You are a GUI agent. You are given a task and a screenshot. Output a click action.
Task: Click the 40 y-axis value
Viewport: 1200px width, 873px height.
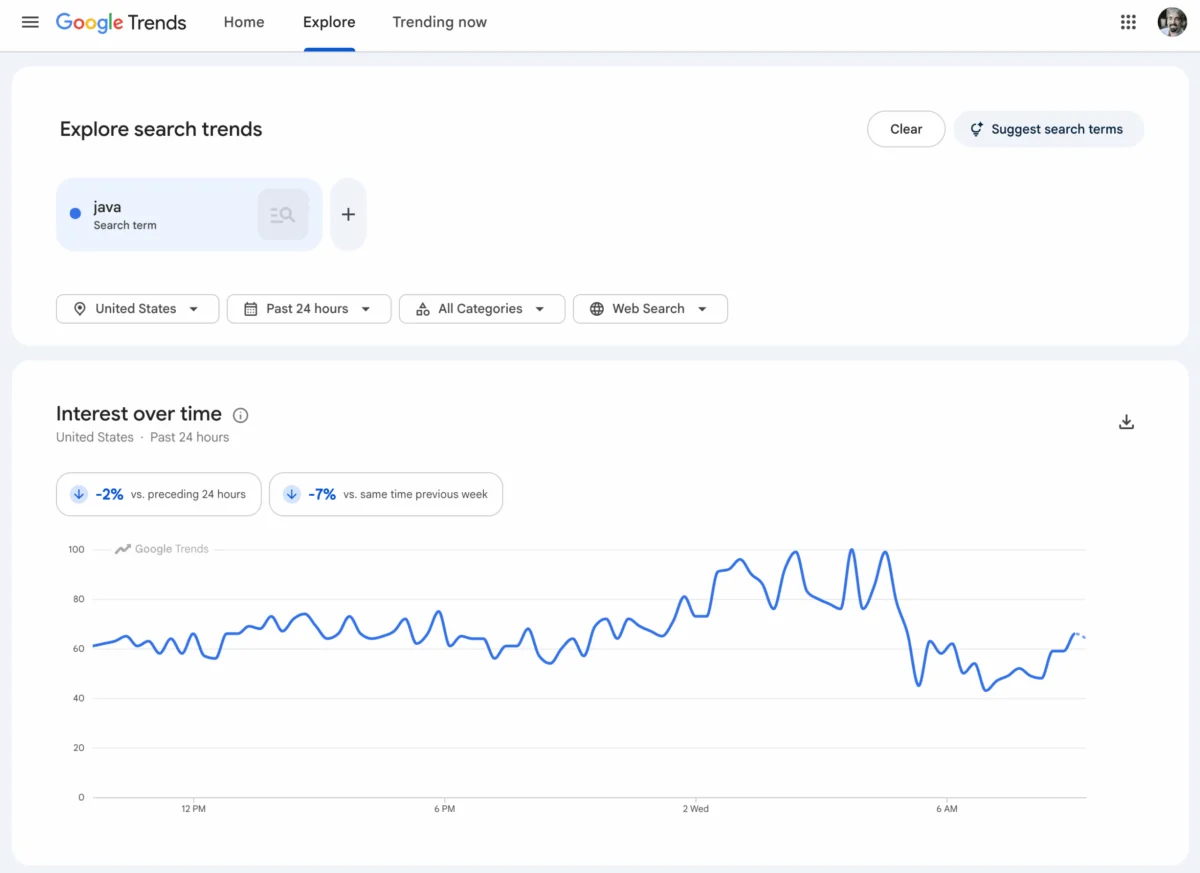tap(79, 698)
